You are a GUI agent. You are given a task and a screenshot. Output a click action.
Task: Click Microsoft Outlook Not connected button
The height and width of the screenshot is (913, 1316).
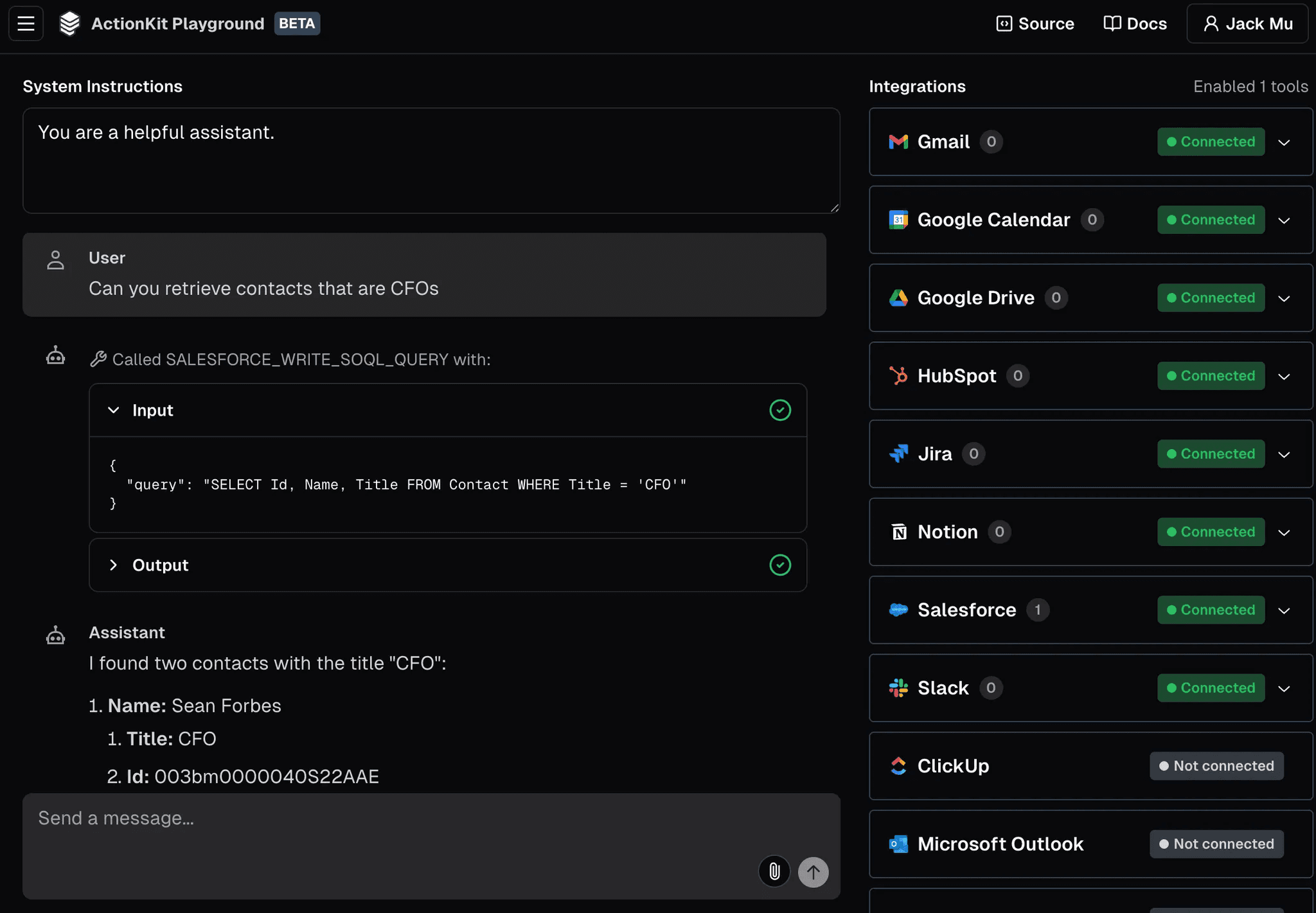pyautogui.click(x=1216, y=844)
